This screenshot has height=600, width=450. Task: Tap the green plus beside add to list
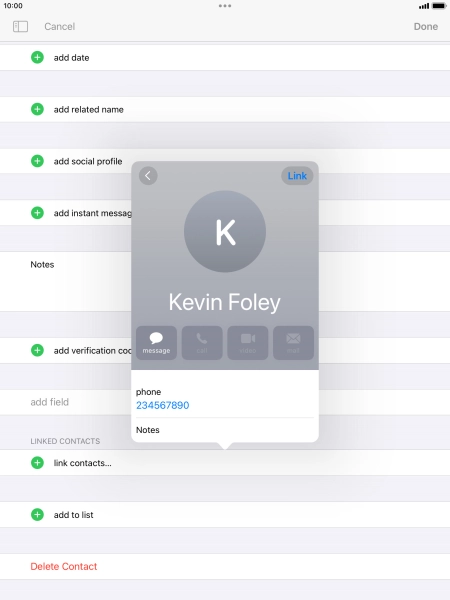[37, 514]
